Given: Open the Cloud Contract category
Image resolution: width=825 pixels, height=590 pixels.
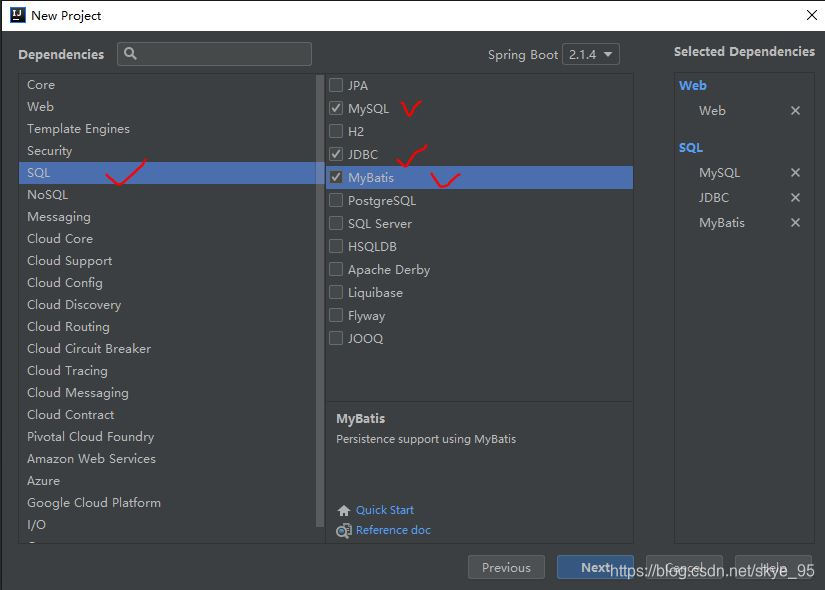Looking at the screenshot, I should pyautogui.click(x=167, y=415).
